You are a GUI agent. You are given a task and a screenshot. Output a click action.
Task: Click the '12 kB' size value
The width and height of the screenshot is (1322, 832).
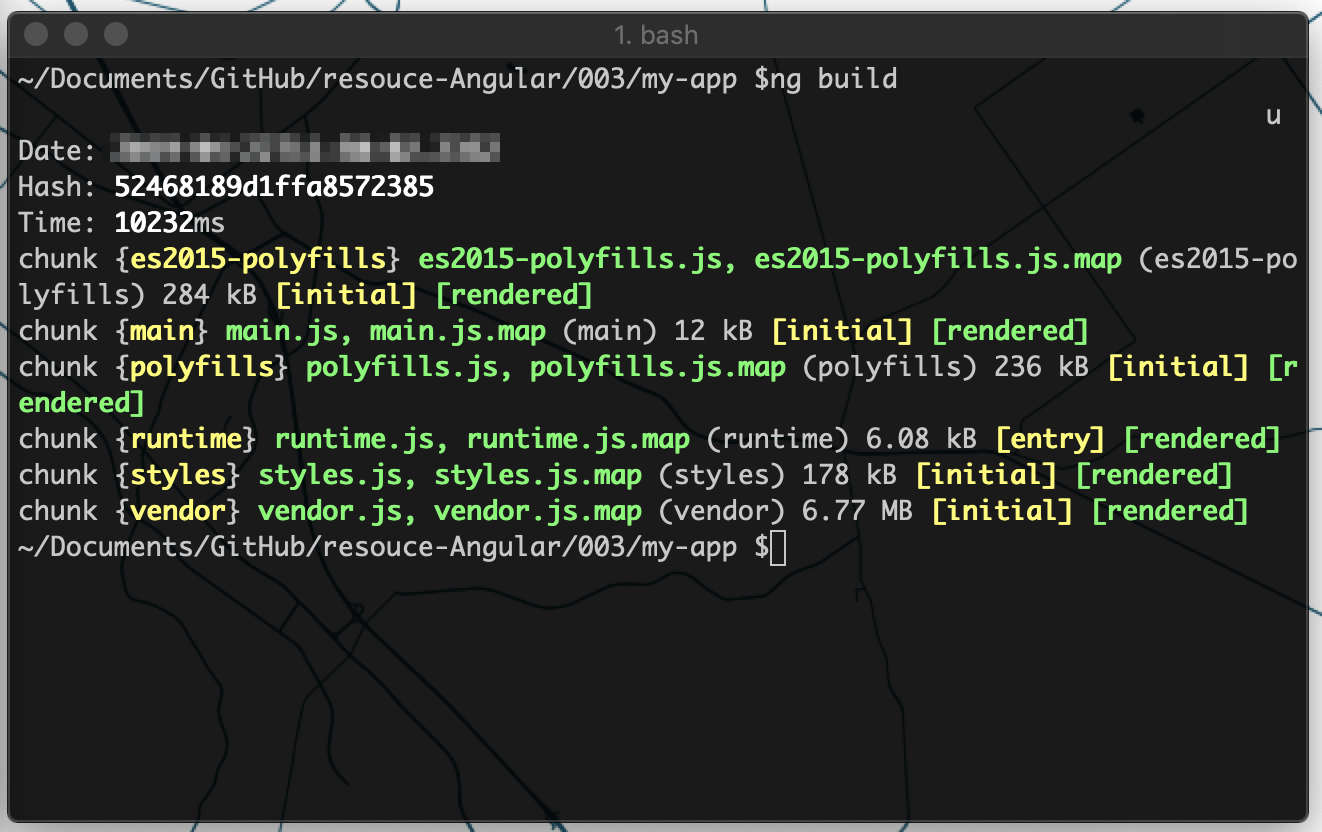(x=714, y=331)
